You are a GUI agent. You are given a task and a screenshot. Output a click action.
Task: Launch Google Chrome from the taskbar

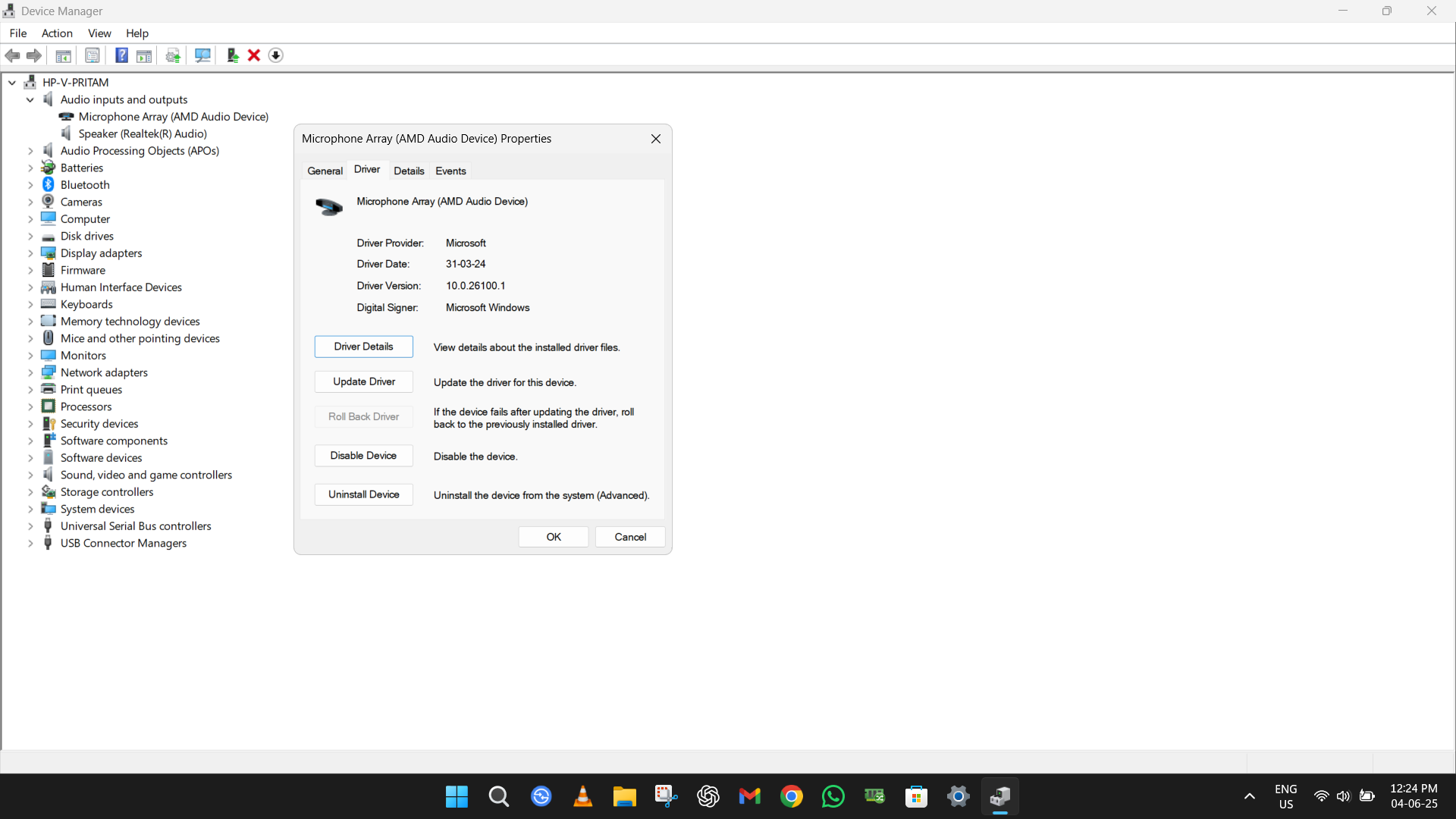(x=791, y=796)
